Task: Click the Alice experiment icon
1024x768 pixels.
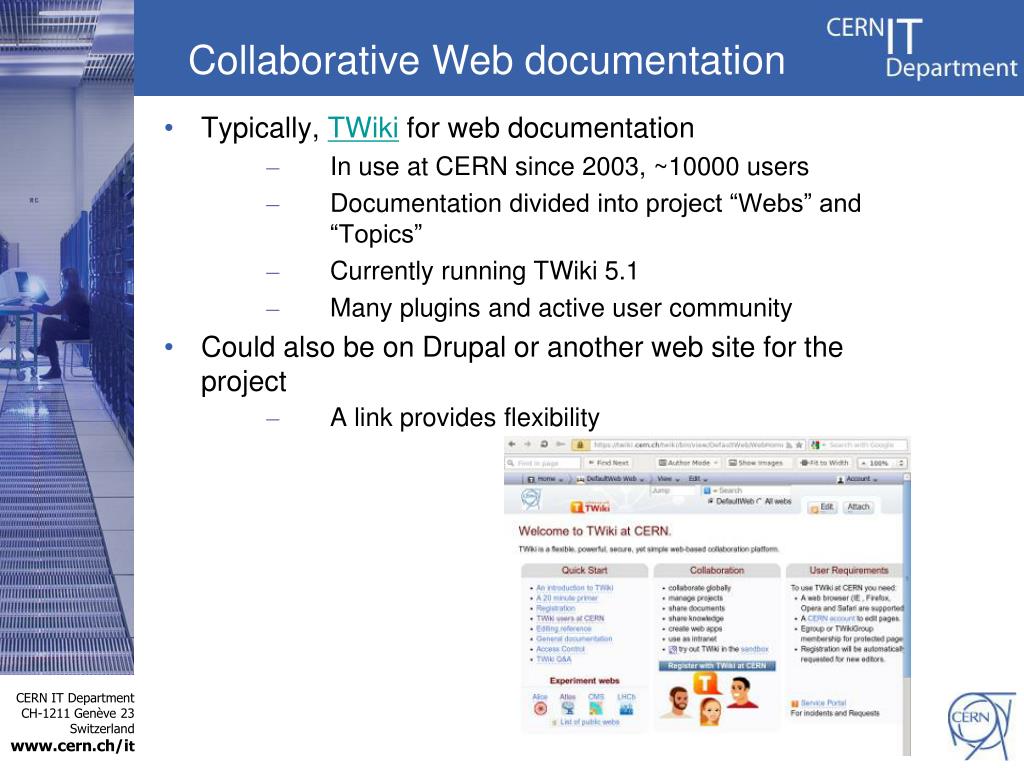Action: pyautogui.click(x=540, y=709)
